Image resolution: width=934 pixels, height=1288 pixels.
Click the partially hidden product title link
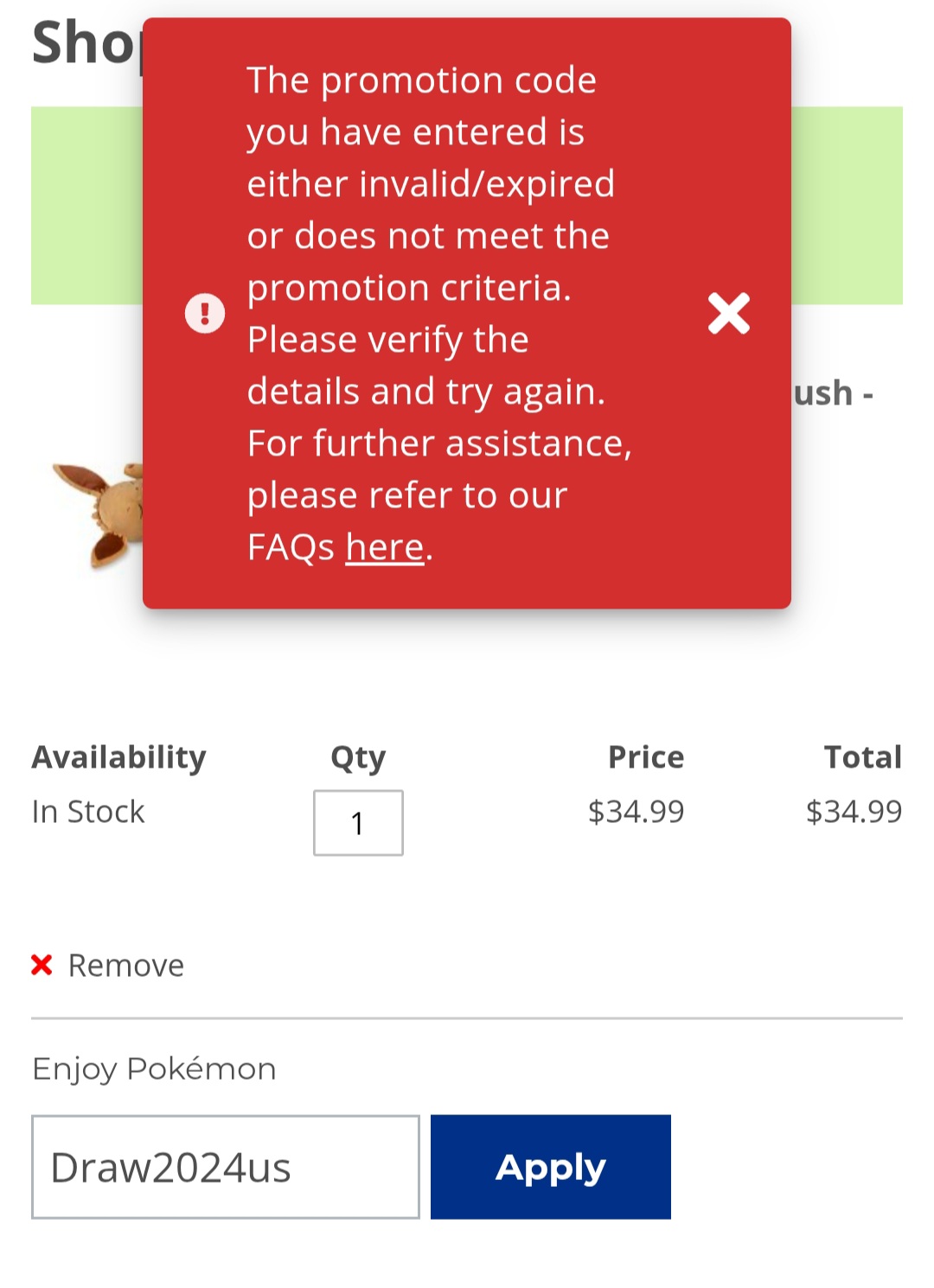click(834, 393)
